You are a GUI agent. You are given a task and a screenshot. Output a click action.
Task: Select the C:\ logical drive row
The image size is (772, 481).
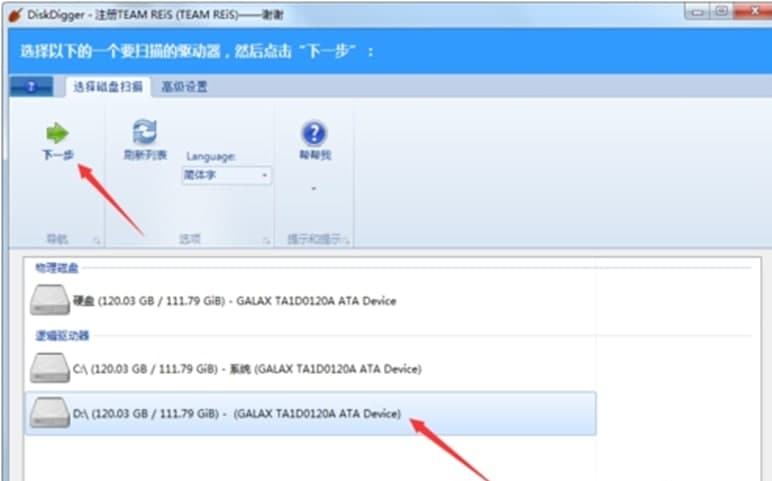(310, 369)
